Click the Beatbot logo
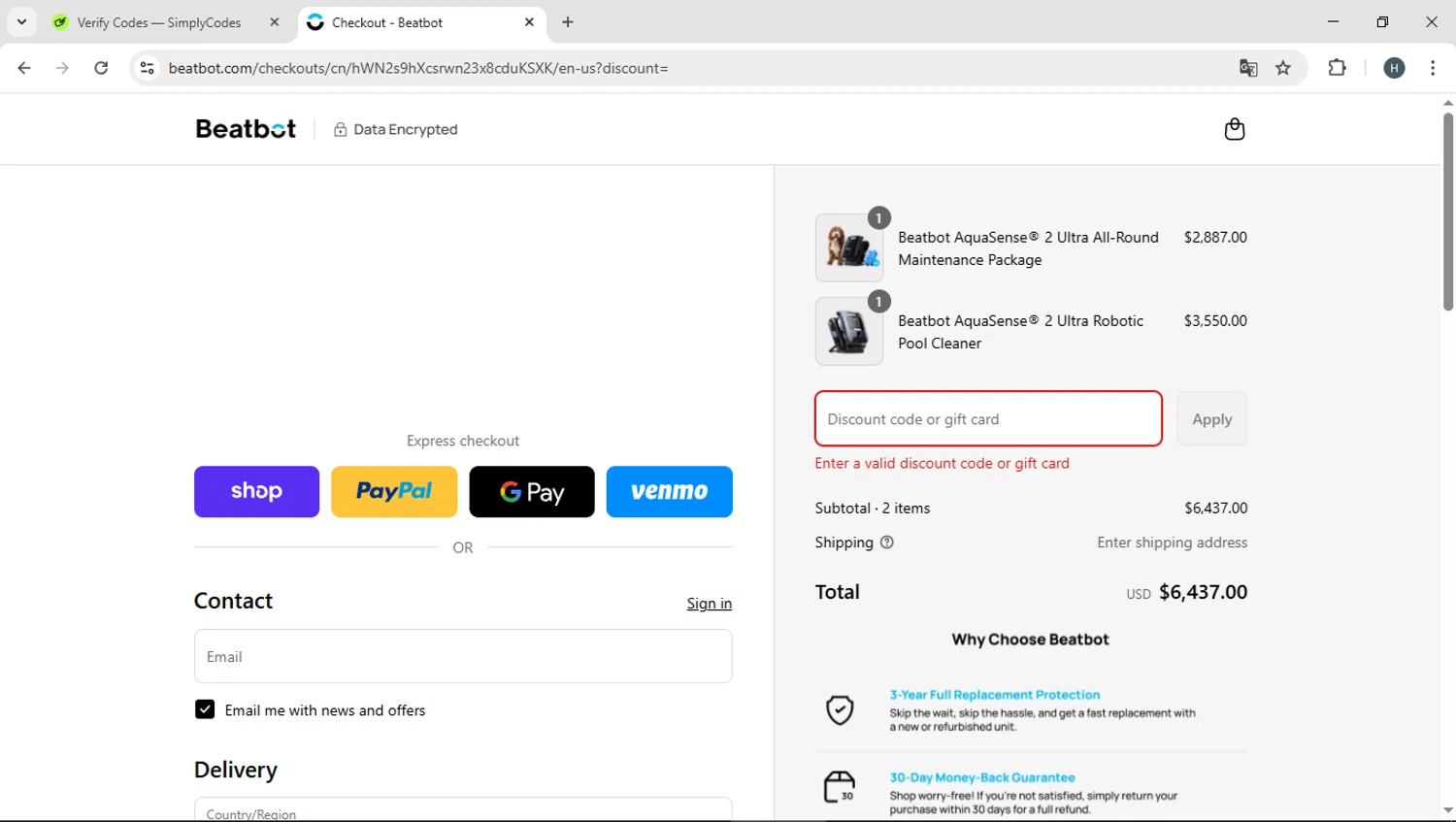The height and width of the screenshot is (822, 1456). click(246, 129)
